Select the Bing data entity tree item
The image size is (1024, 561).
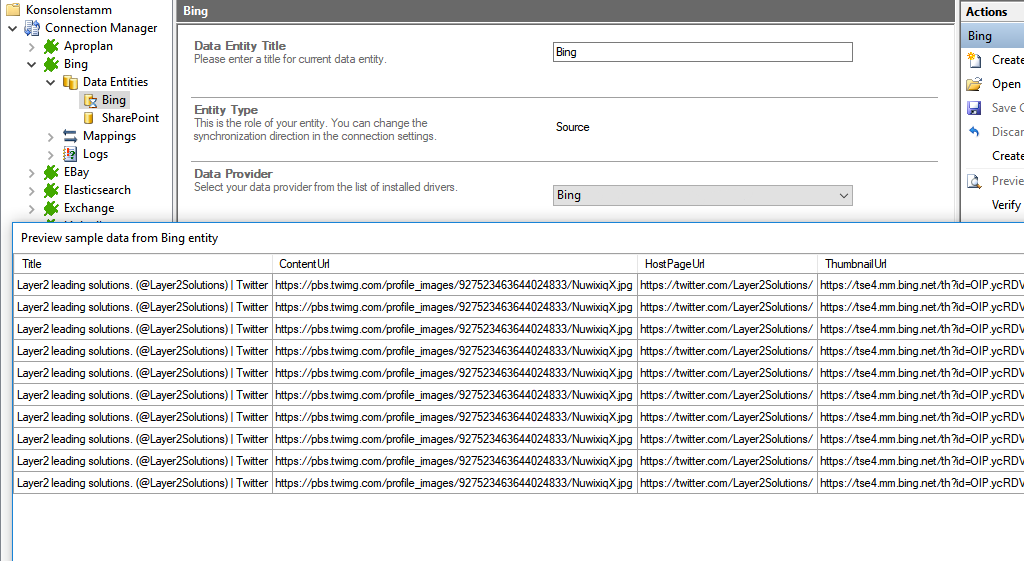click(113, 100)
